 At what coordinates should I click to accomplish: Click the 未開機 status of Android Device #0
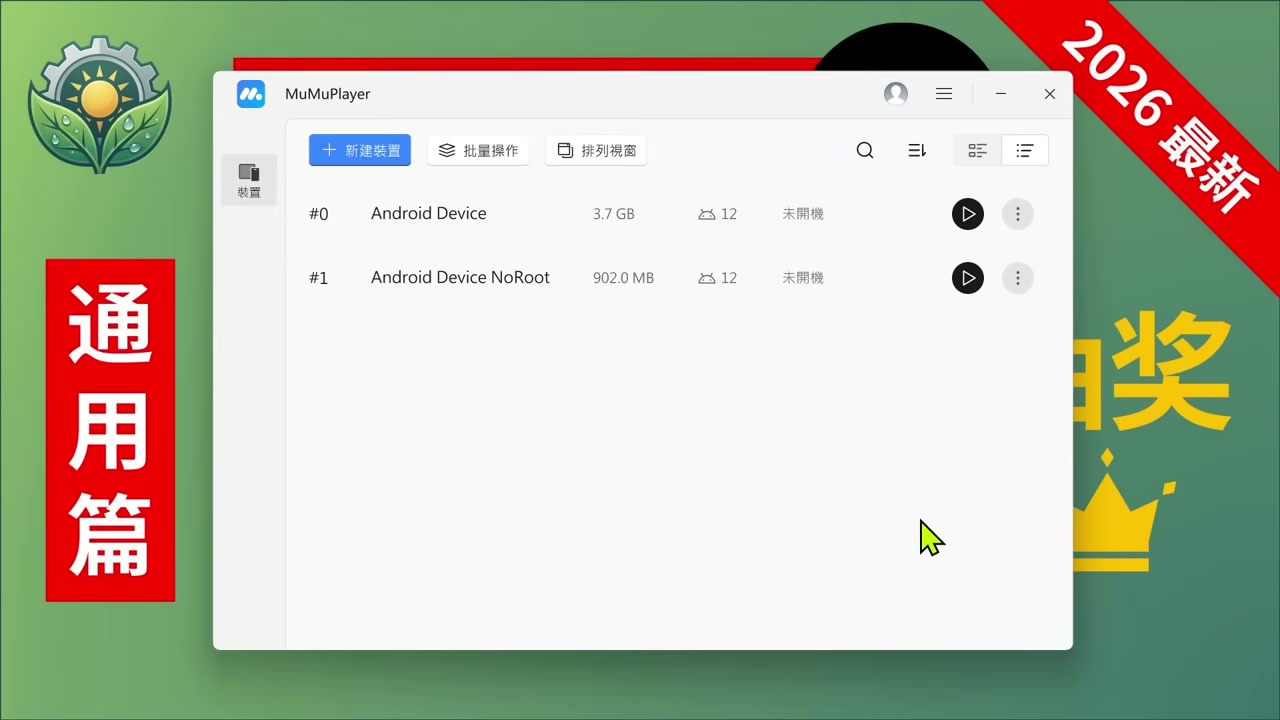[x=803, y=214]
